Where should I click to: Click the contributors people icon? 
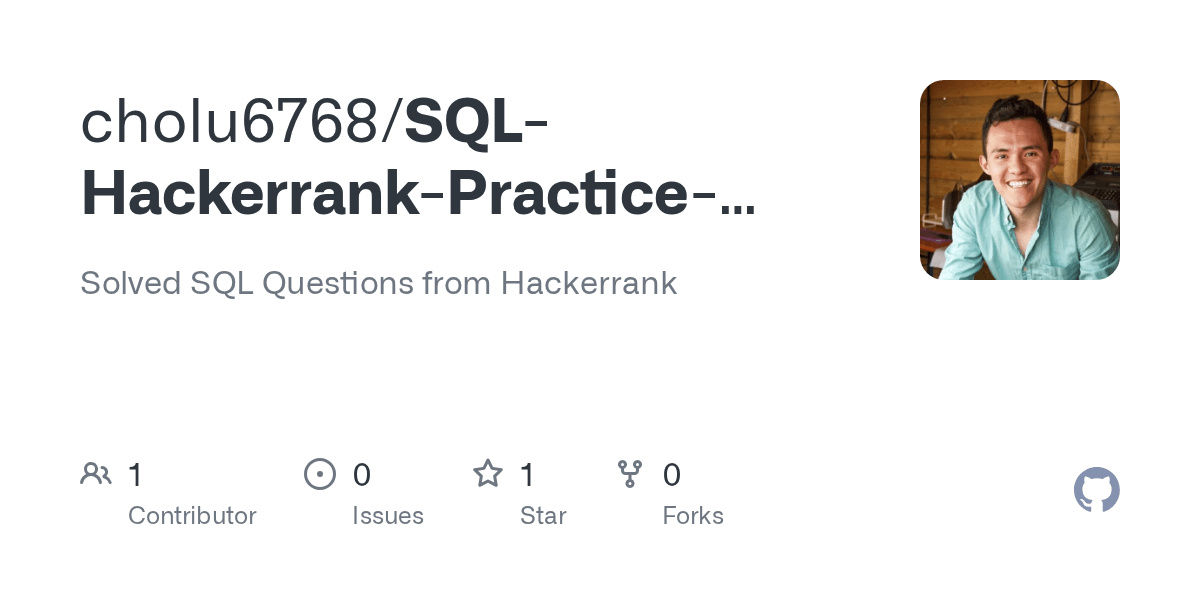point(96,473)
